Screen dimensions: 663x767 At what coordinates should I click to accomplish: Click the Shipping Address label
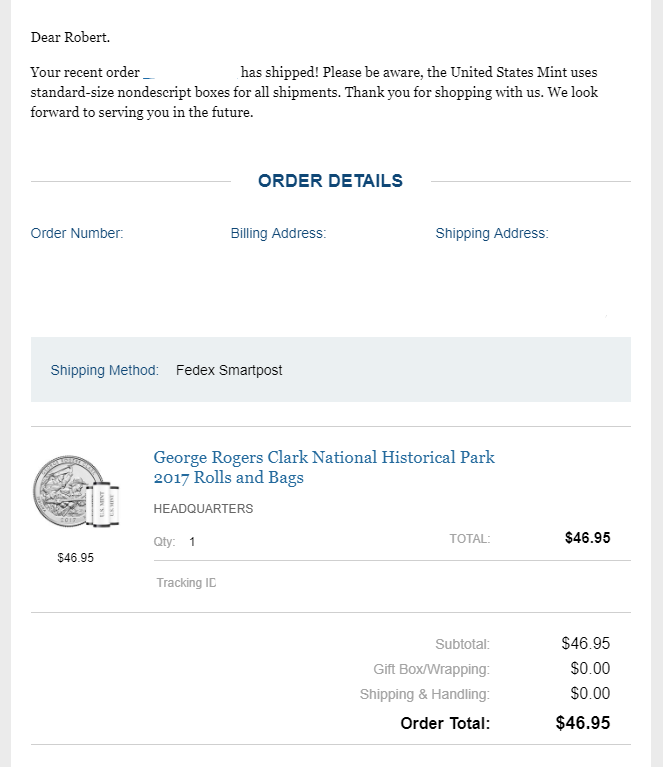(491, 233)
